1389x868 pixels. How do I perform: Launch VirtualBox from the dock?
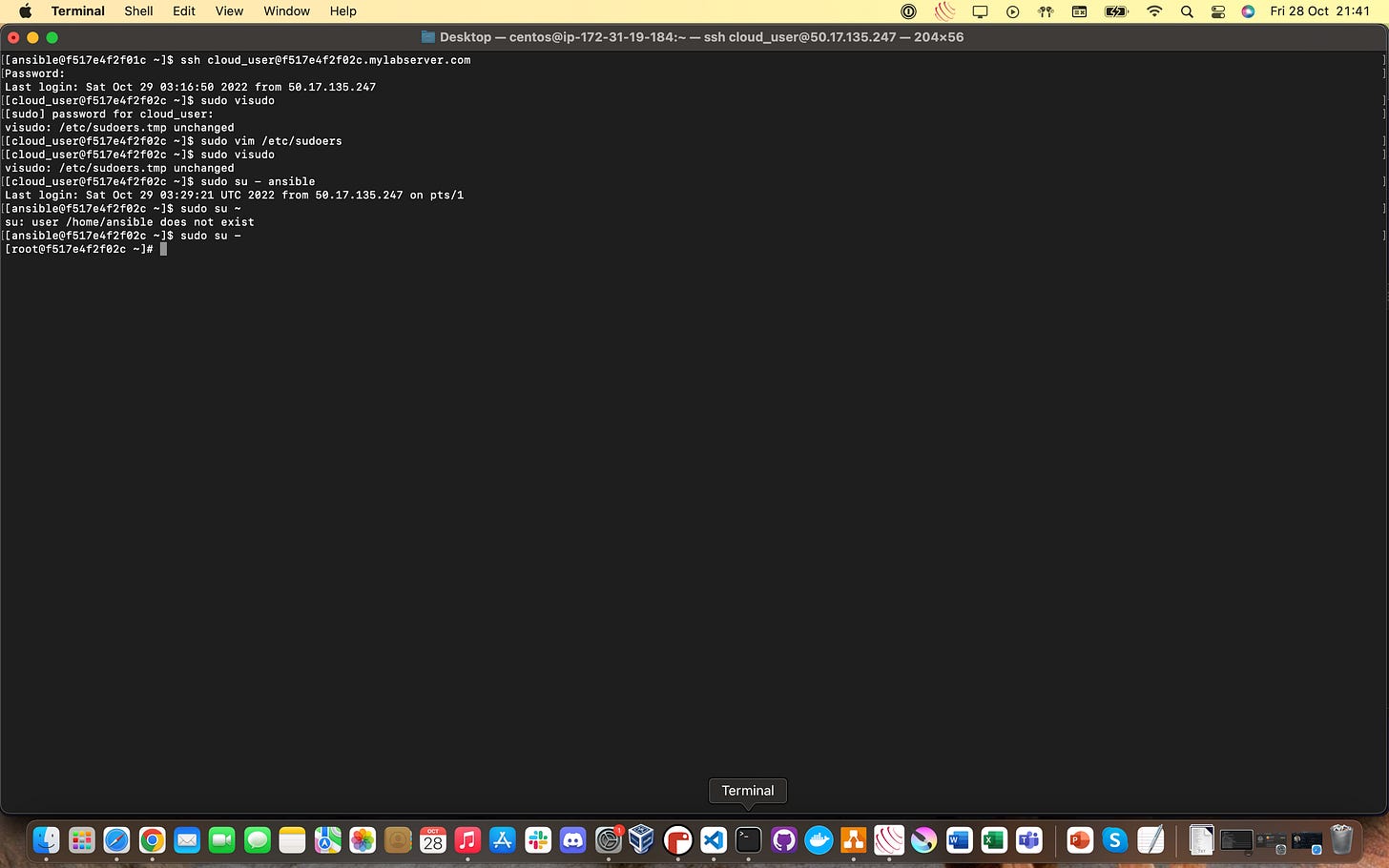click(x=642, y=840)
